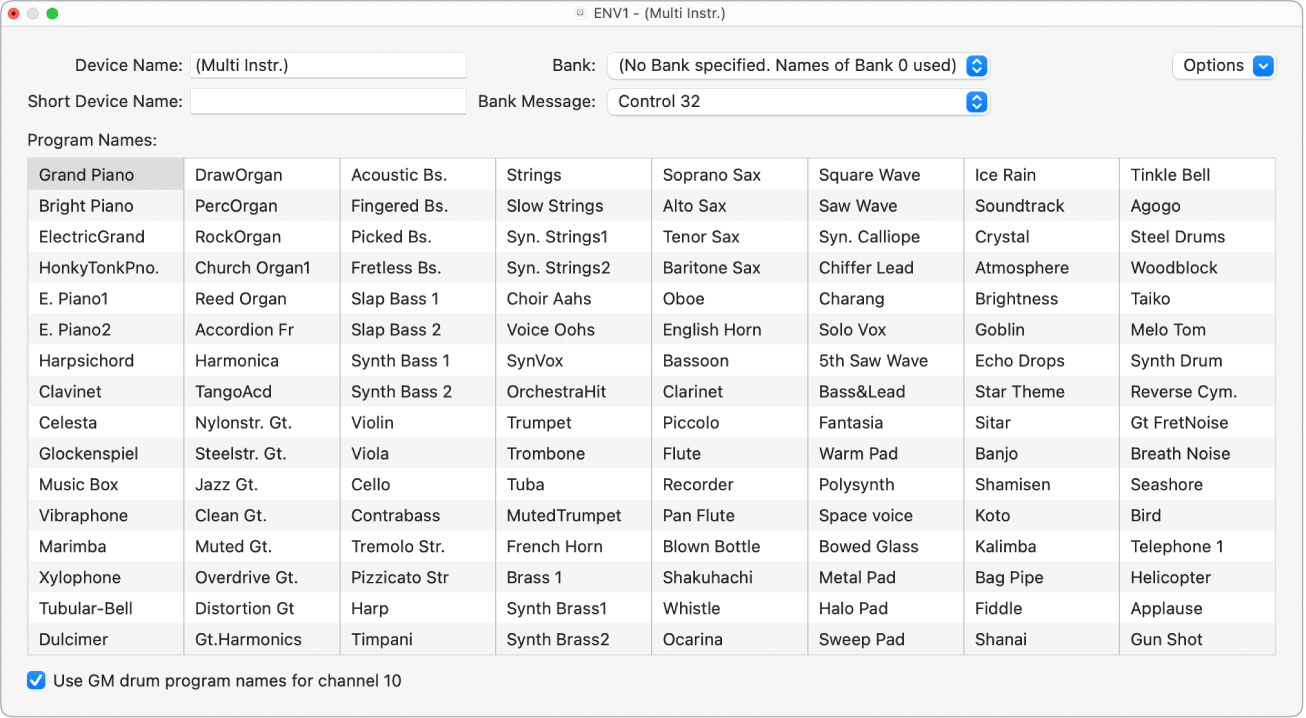The image size is (1306, 718).
Task: Click the Short Device Name field
Action: [x=328, y=102]
